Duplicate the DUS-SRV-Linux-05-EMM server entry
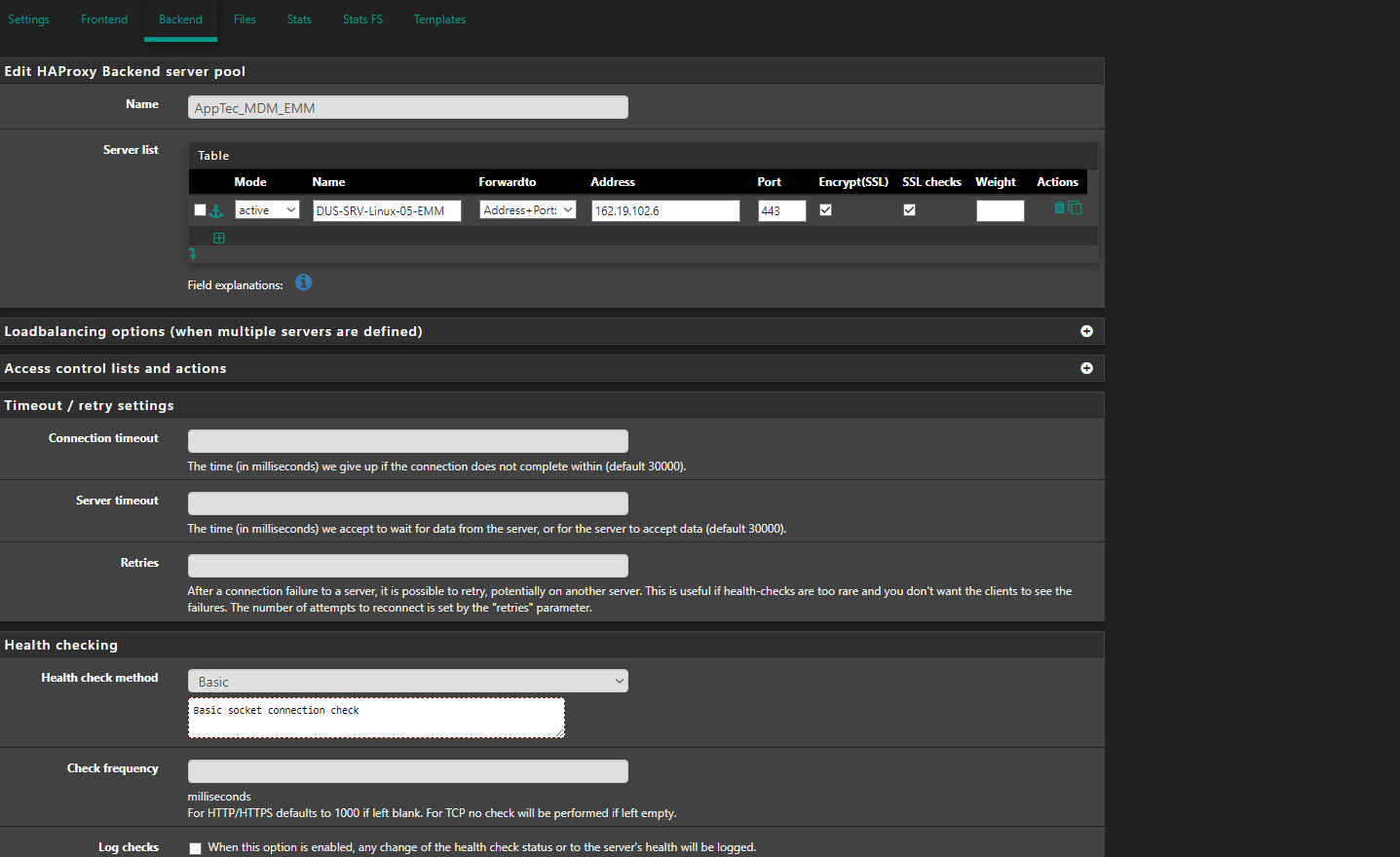Image resolution: width=1400 pixels, height=857 pixels. pyautogui.click(x=1075, y=207)
